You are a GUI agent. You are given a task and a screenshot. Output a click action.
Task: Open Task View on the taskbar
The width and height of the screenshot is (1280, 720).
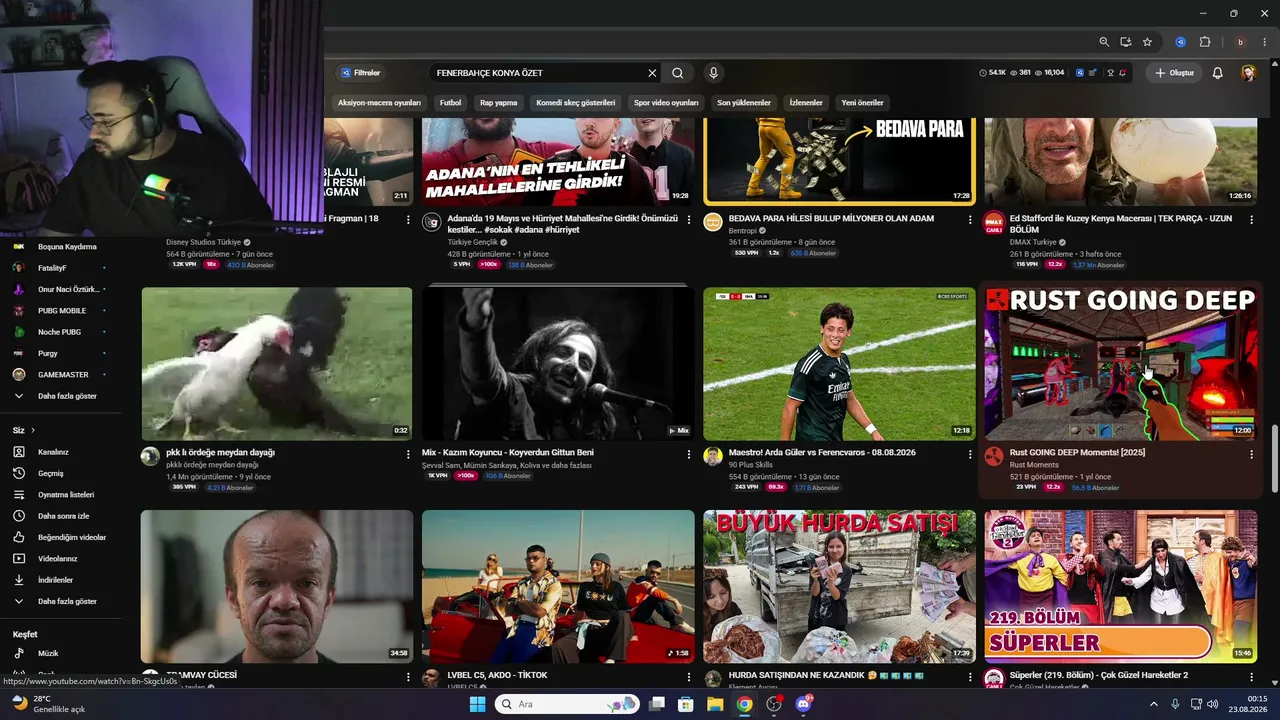pyautogui.click(x=657, y=704)
